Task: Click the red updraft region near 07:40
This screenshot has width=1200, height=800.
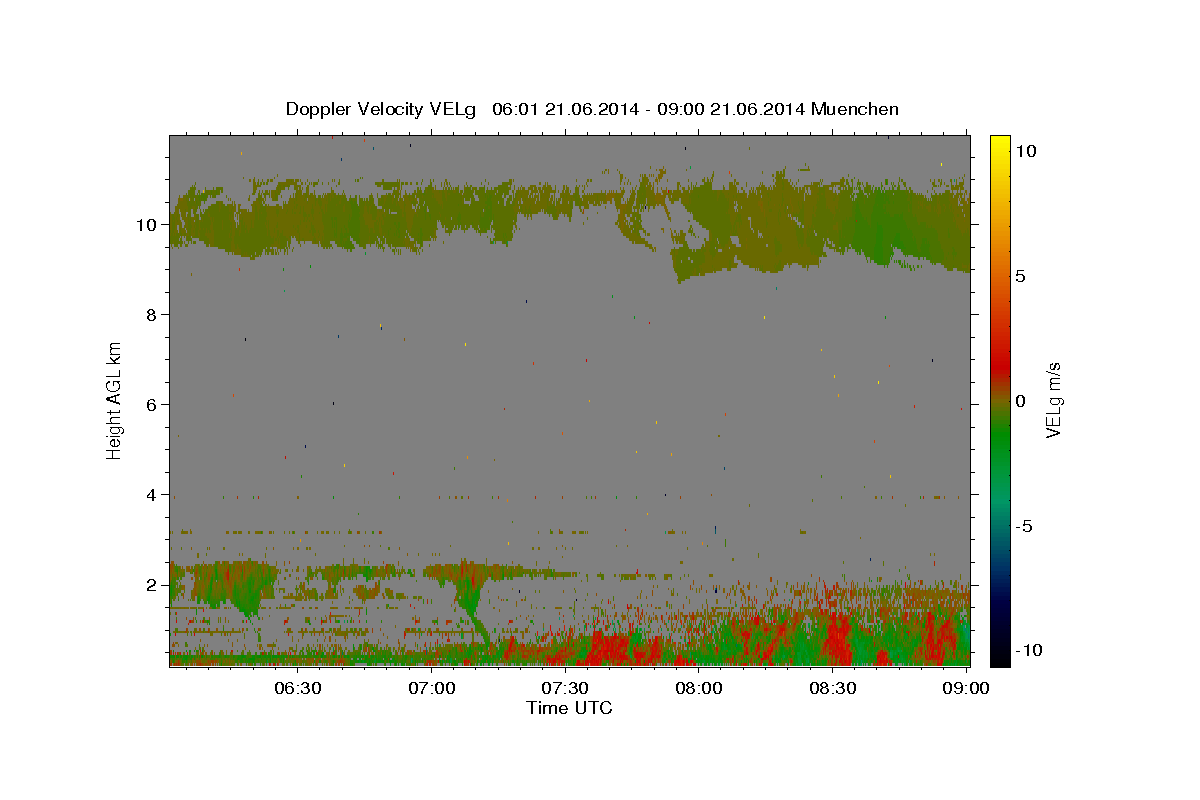Action: coord(610,648)
